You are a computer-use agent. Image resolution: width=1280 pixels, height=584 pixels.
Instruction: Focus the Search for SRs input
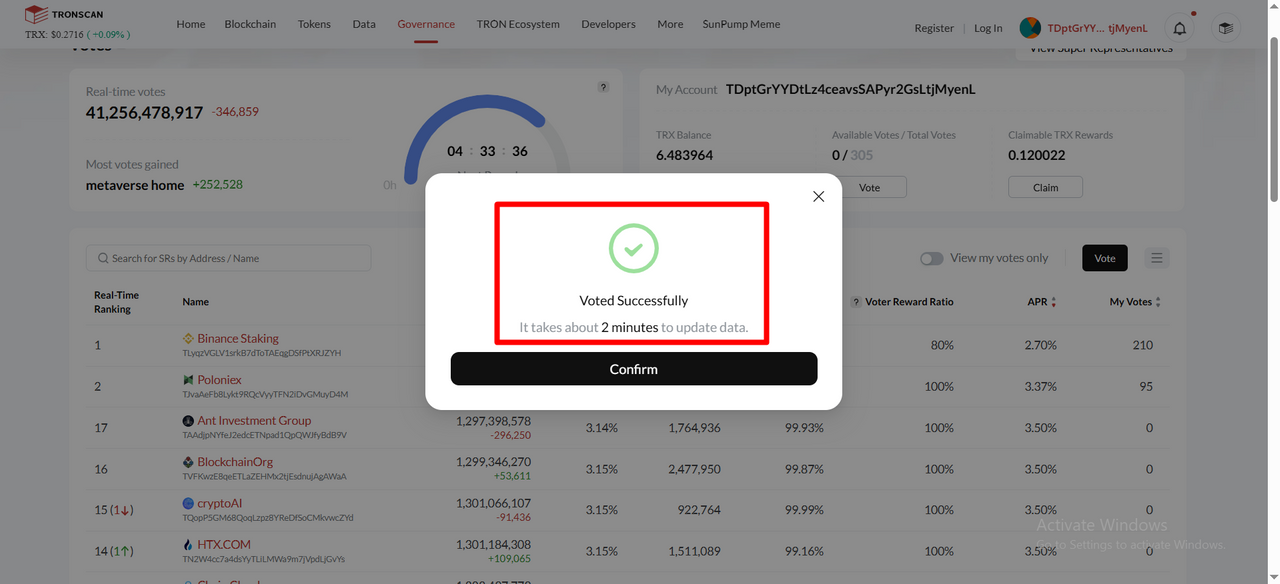coord(228,258)
